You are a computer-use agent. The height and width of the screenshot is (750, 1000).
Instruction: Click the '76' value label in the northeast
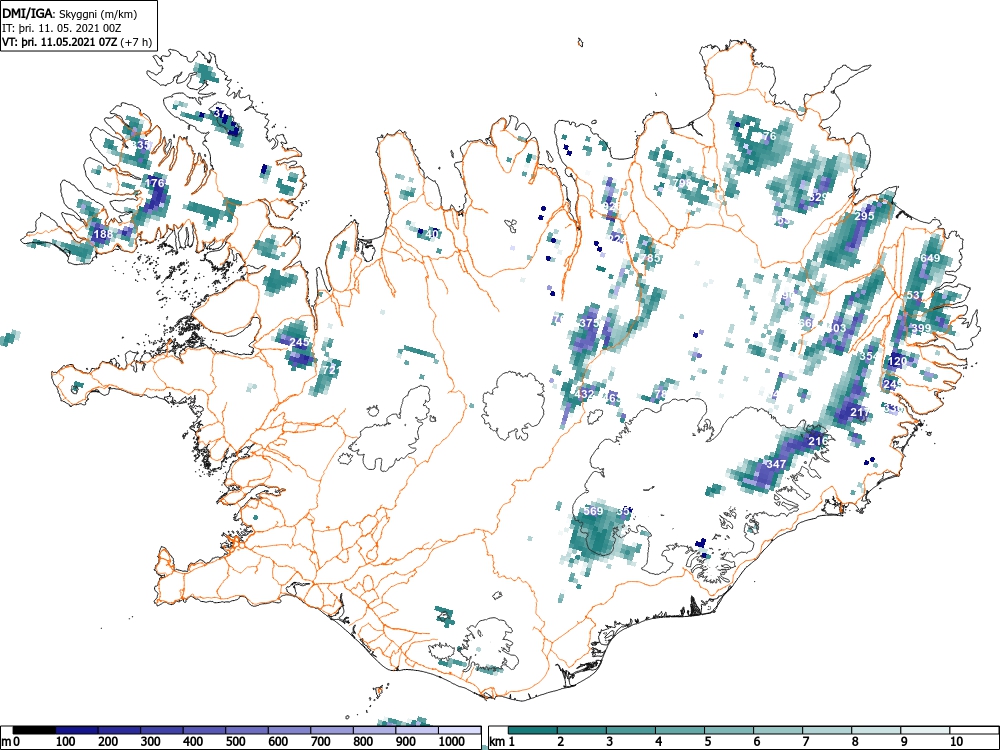point(770,136)
